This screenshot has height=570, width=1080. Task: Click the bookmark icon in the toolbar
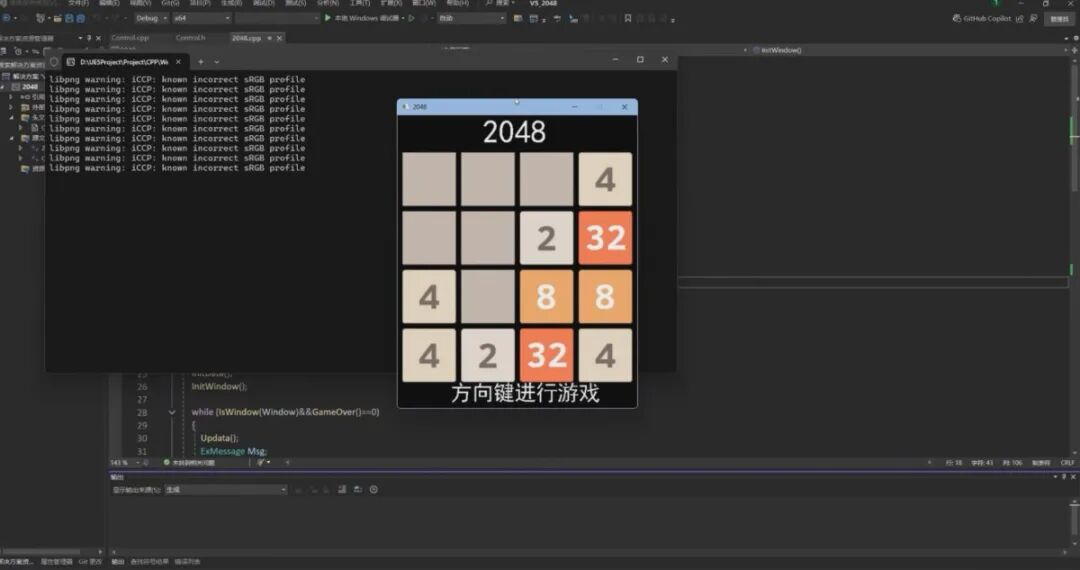(x=627, y=18)
